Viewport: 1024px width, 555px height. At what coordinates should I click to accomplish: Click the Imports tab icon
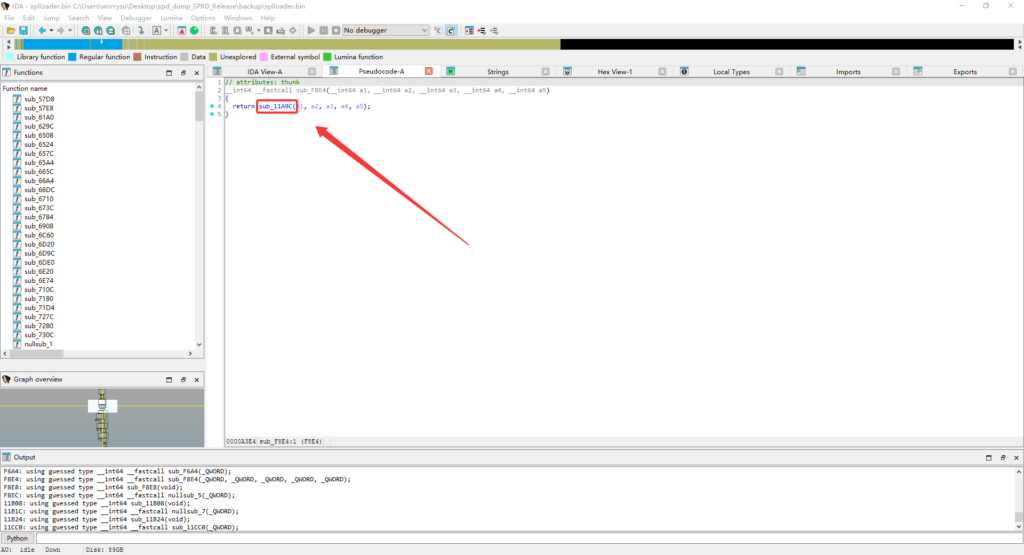click(x=801, y=71)
